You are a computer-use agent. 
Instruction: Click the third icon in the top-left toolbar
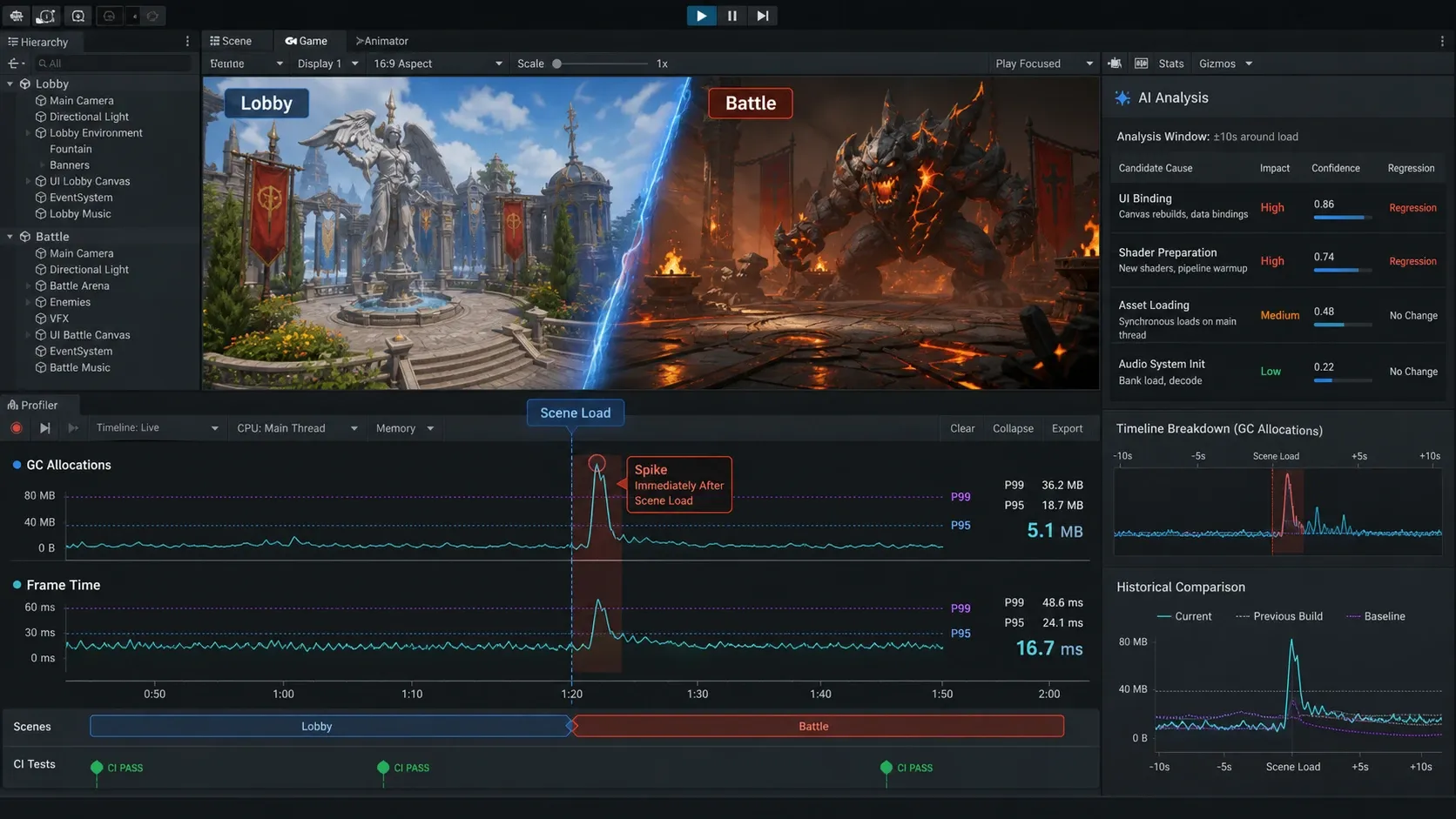pos(78,16)
